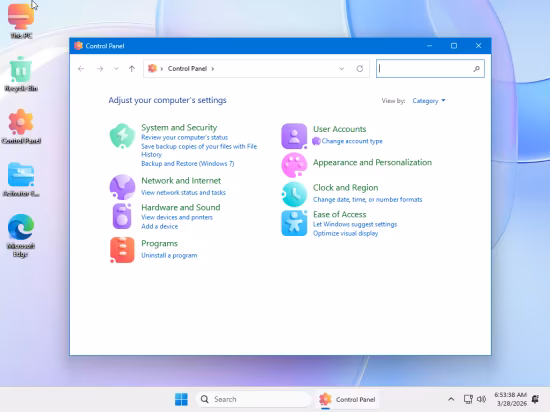Open the notification bell in taskbar
This screenshot has height=412, width=550.
[535, 399]
